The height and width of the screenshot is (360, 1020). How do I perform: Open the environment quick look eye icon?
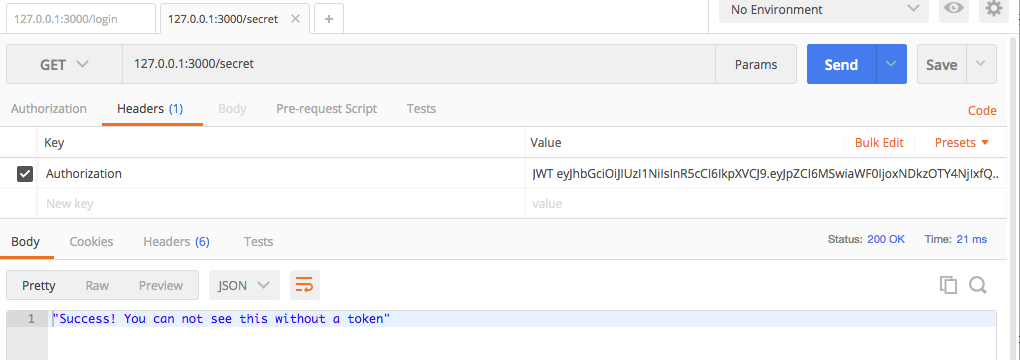pyautogui.click(x=954, y=9)
